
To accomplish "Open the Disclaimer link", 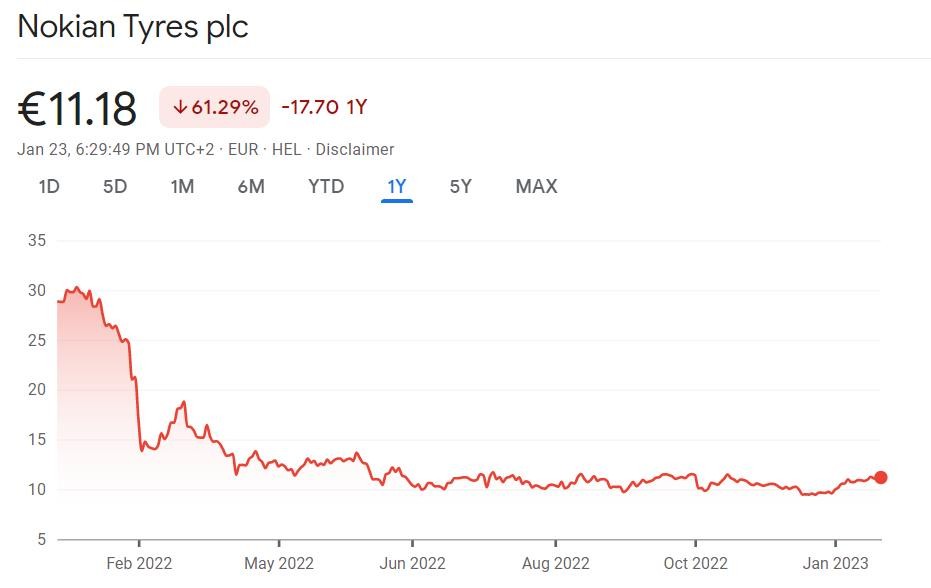I will click(x=355, y=149).
